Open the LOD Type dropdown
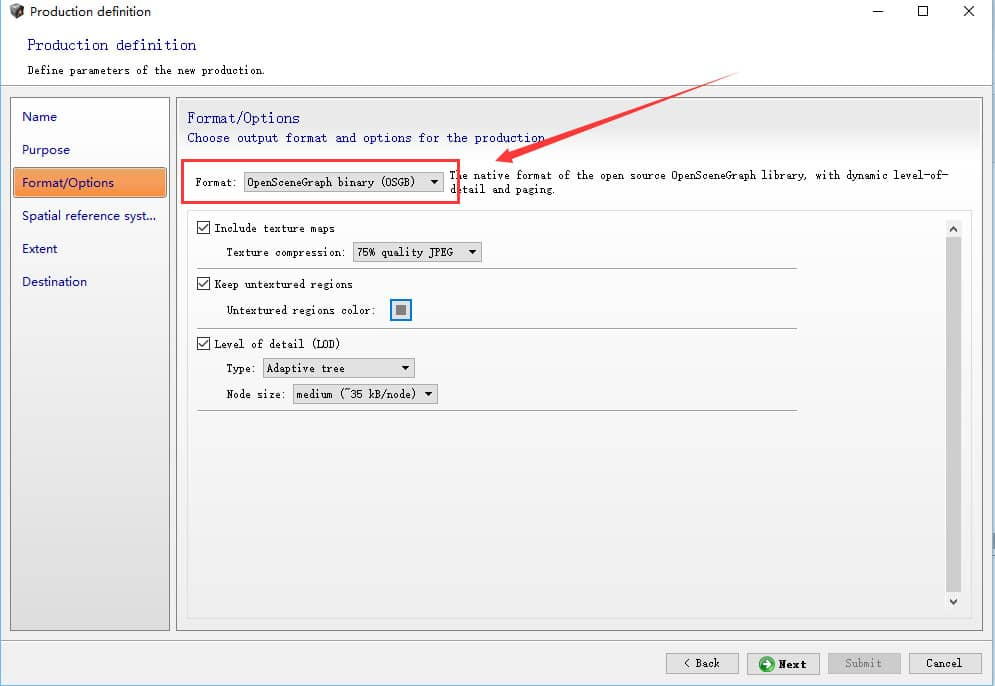The height and width of the screenshot is (686, 995). 338,368
